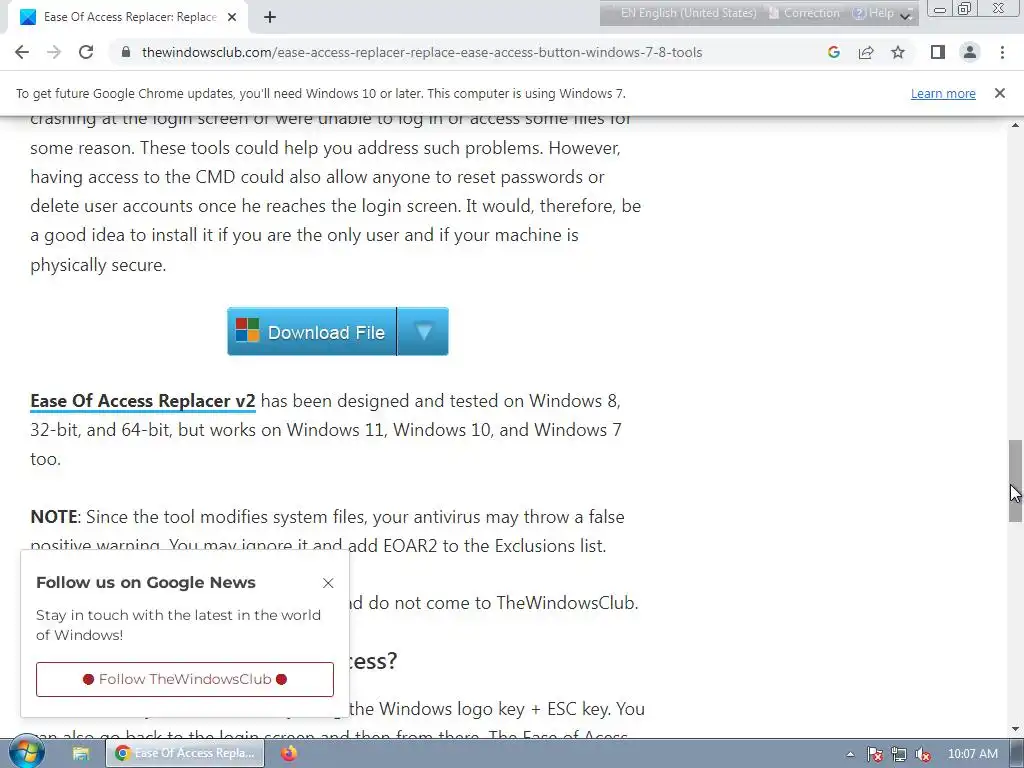Open the Windows Start menu
Viewport: 1024px width, 768px height.
click(27, 753)
